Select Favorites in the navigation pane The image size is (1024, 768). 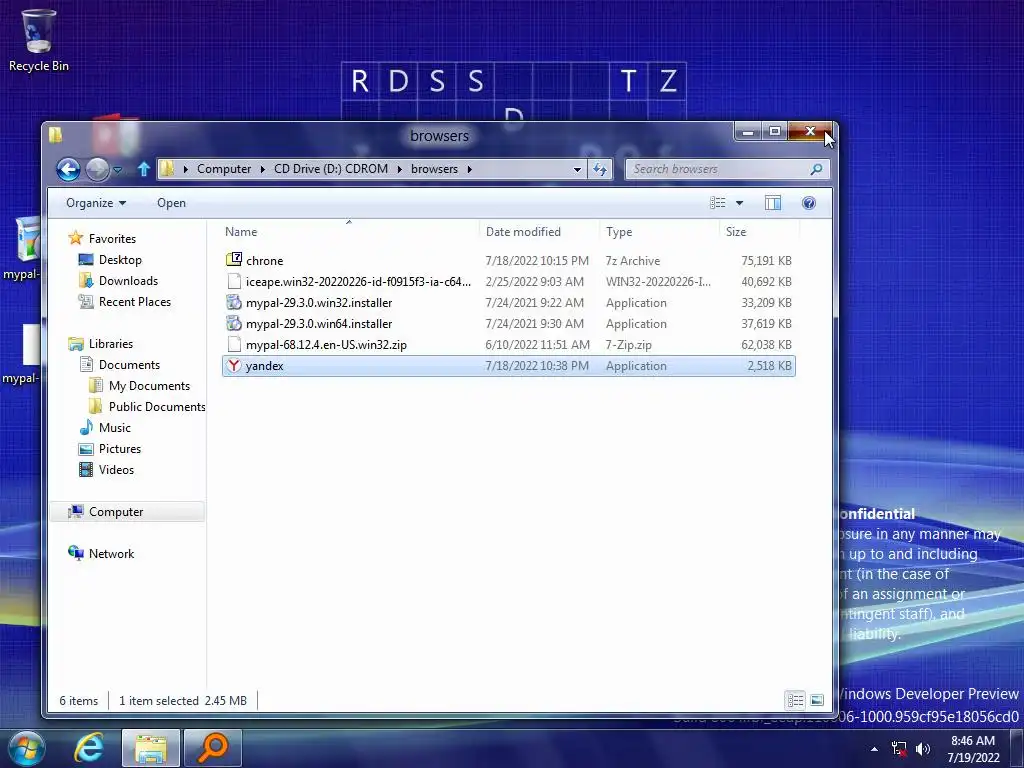(112, 239)
